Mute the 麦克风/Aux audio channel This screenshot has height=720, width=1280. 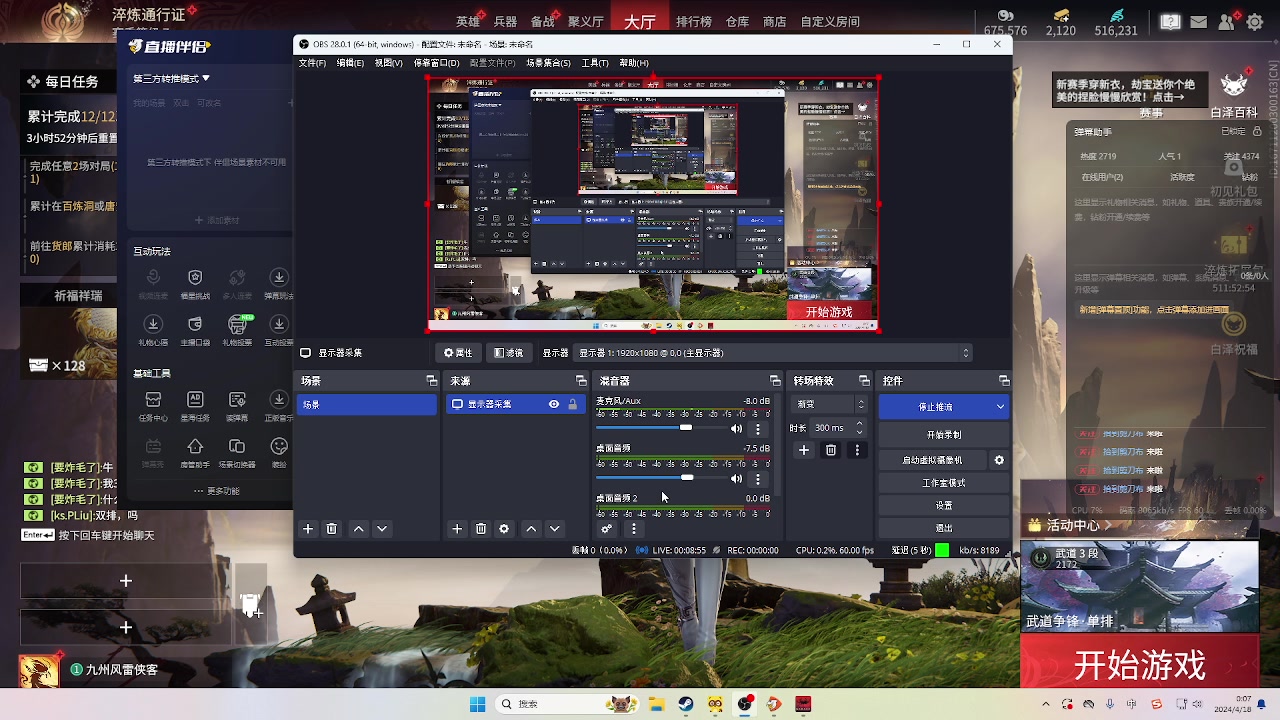(736, 429)
